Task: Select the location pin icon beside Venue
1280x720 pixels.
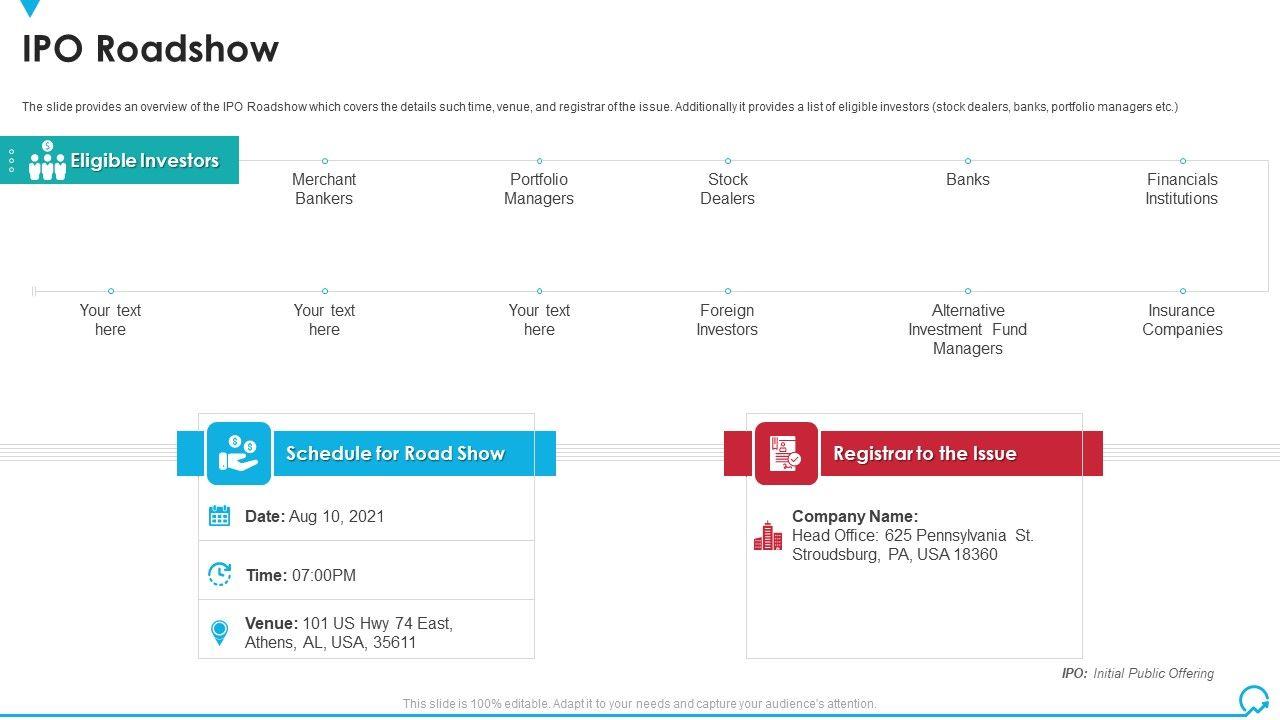Action: (x=219, y=632)
